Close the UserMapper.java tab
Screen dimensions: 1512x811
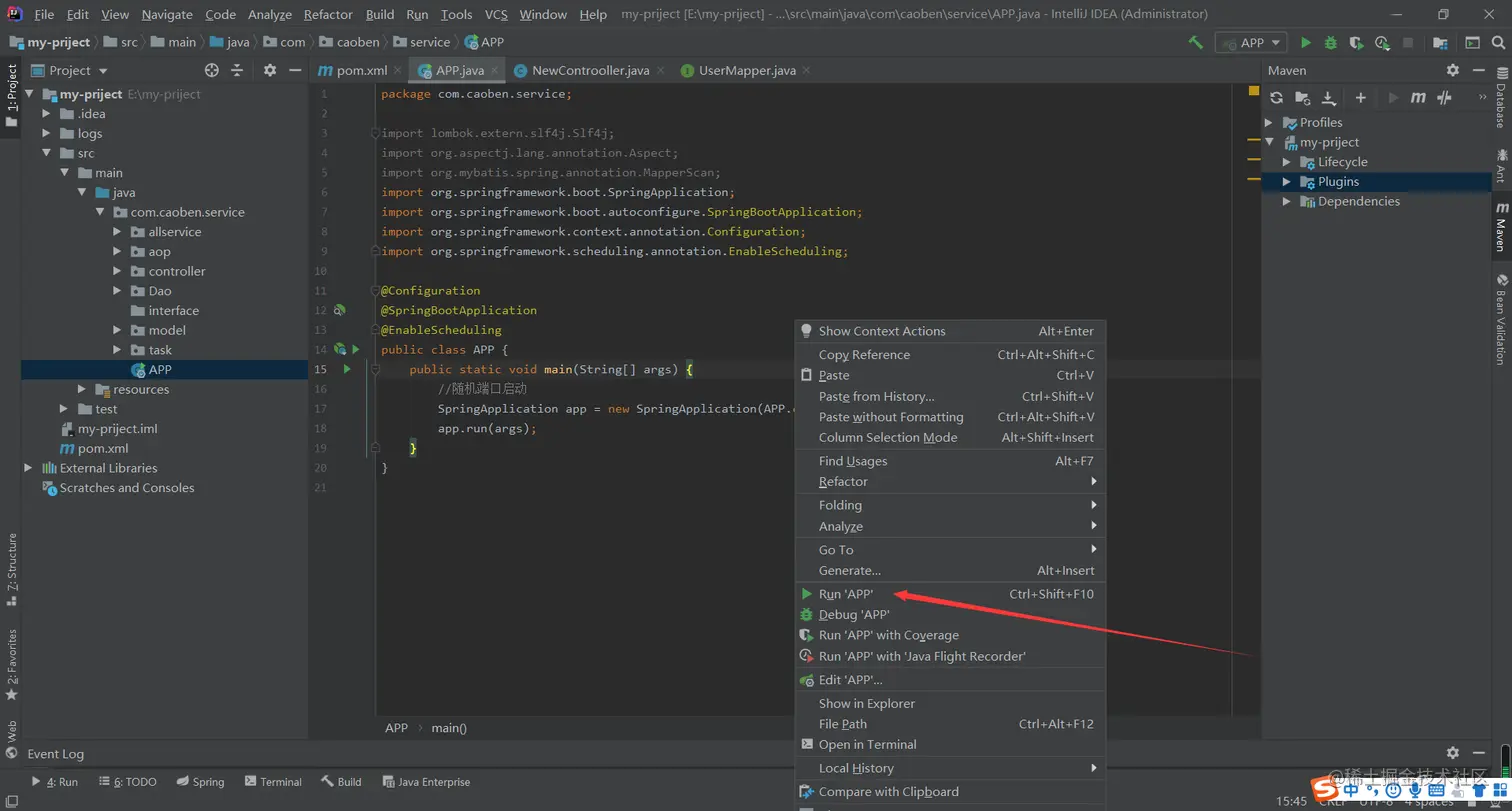pos(806,70)
